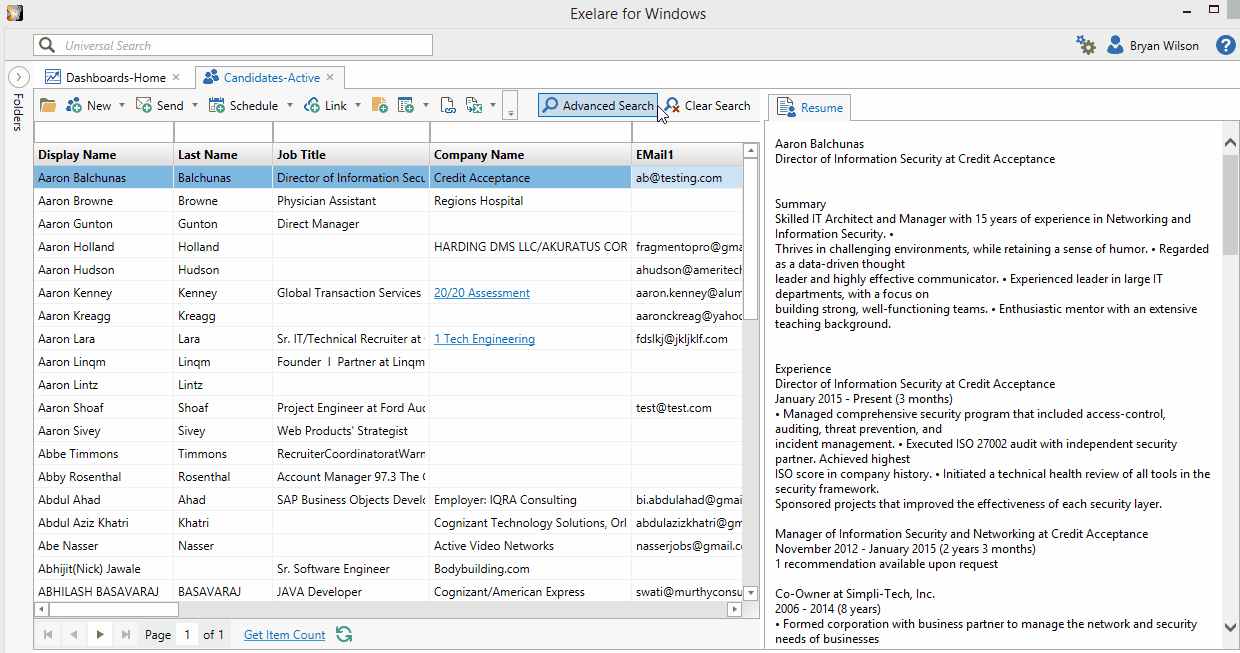Open the 1 Tech Engineering company link
Image resolution: width=1240 pixels, height=653 pixels.
tap(485, 339)
